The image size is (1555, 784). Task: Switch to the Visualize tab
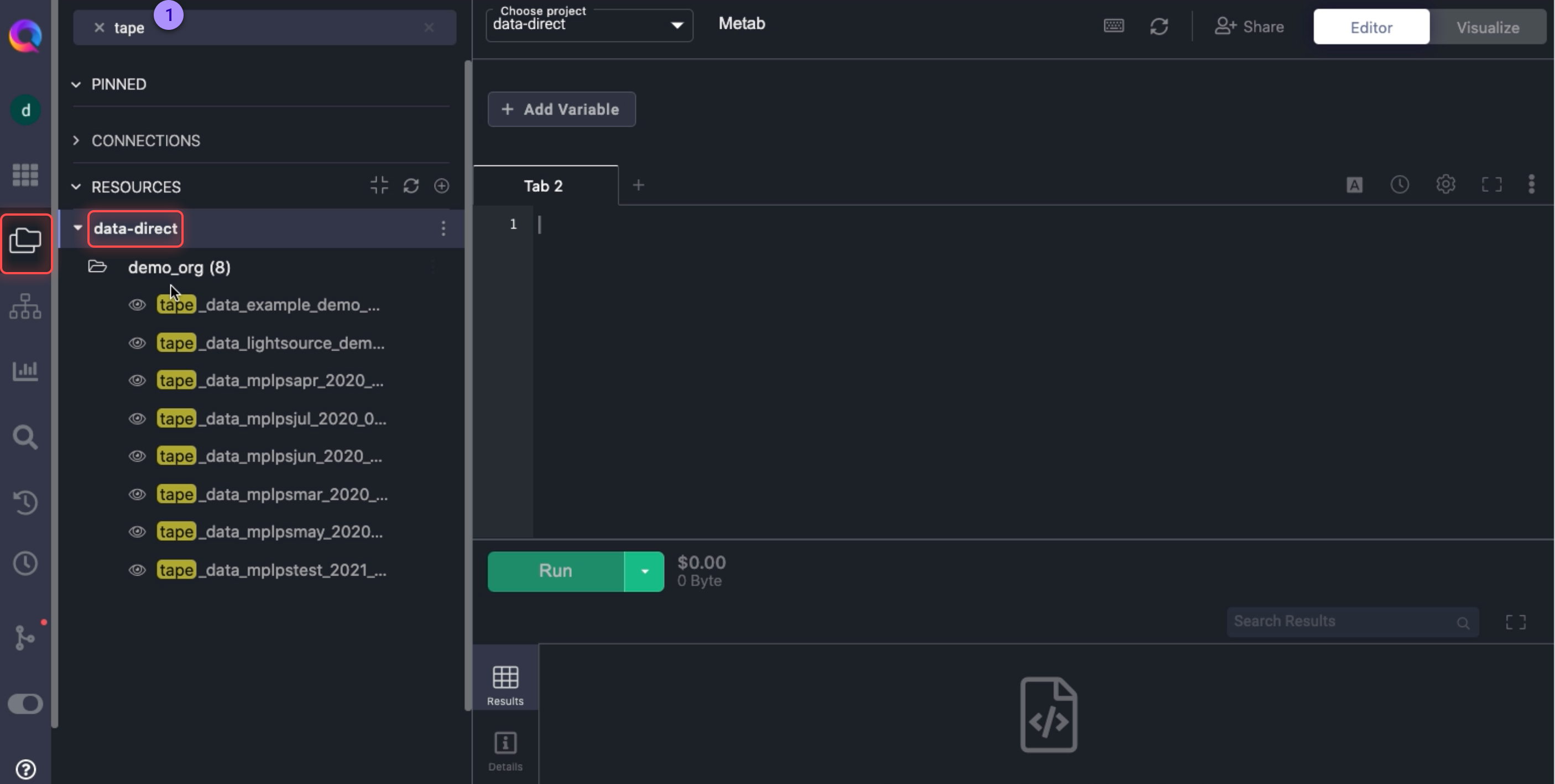(1488, 27)
